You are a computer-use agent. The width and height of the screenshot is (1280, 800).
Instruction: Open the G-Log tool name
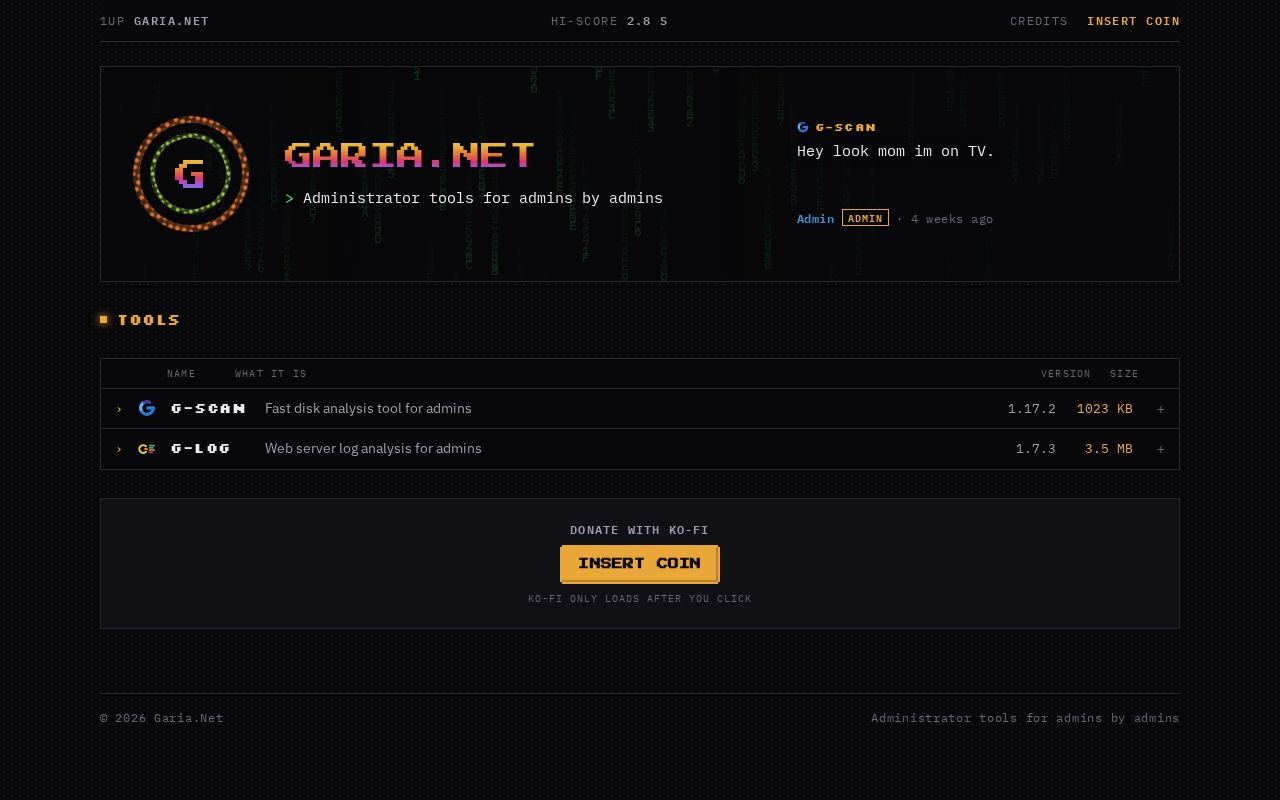point(201,448)
